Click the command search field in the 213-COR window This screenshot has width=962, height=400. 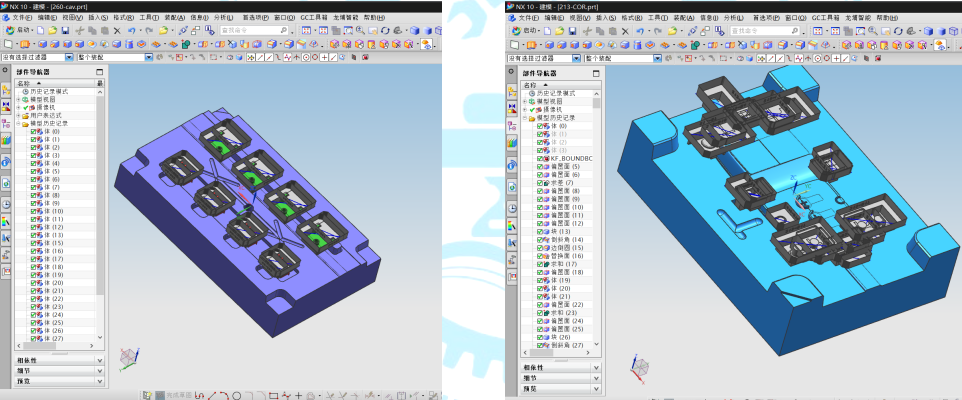[762, 31]
